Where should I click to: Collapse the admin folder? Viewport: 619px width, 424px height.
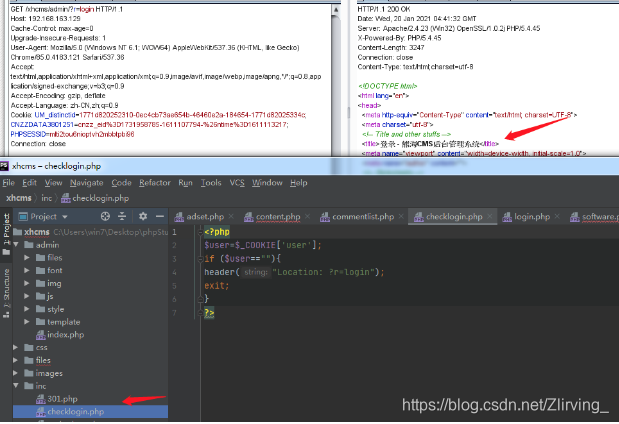[x=16, y=245]
